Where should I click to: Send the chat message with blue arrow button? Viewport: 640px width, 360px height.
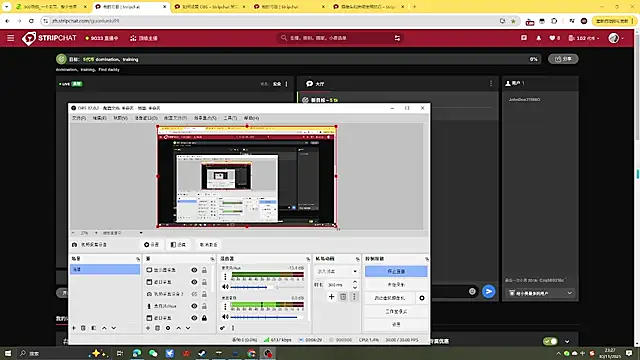pos(489,291)
